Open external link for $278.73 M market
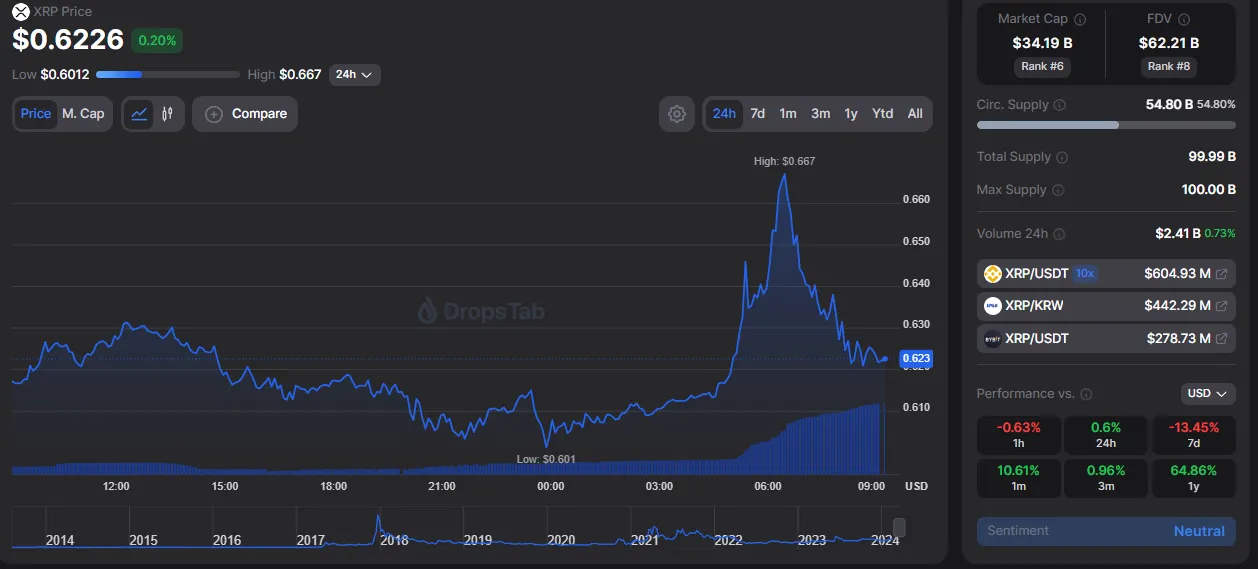1258x569 pixels. point(1221,339)
